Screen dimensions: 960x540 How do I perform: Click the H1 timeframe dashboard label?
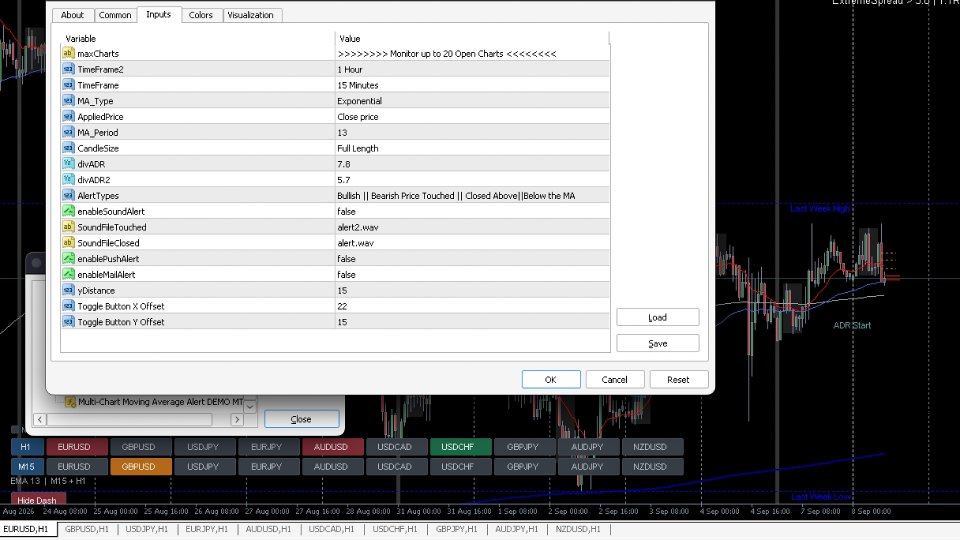26,447
